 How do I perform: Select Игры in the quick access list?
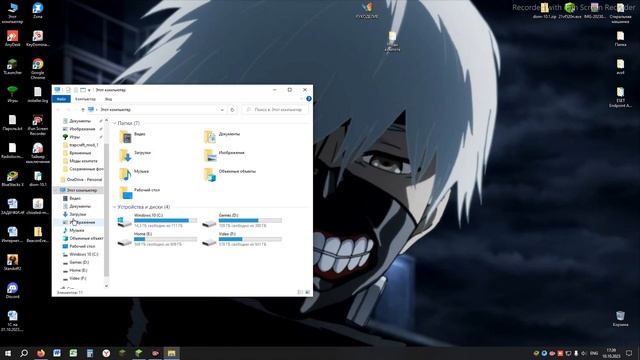[x=71, y=137]
